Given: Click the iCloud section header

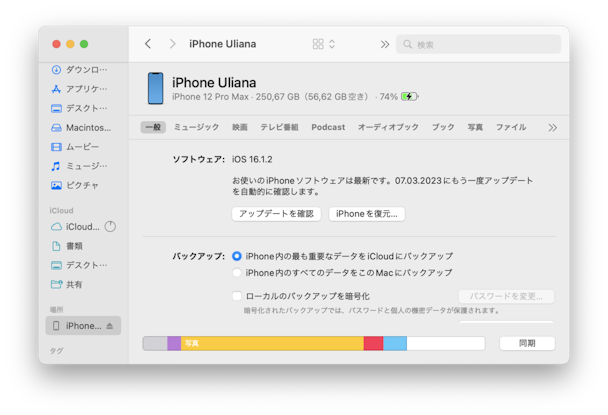Looking at the screenshot, I should pyautogui.click(x=61, y=210).
